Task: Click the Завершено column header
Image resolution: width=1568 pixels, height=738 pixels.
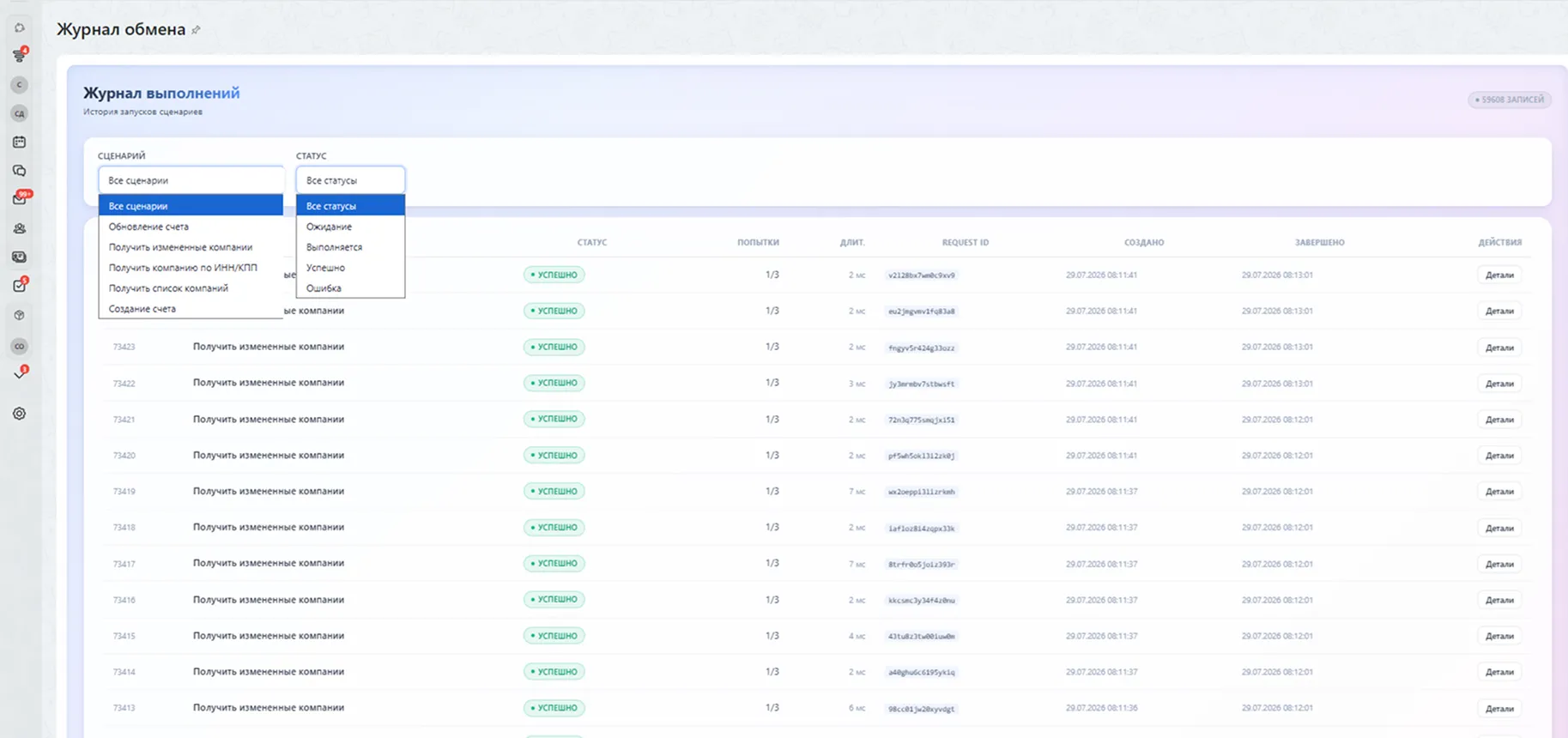Action: point(1320,243)
